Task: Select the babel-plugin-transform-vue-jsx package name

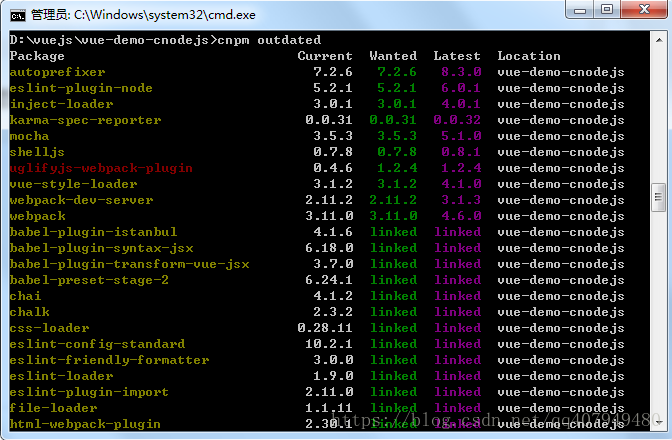Action: coord(129,264)
